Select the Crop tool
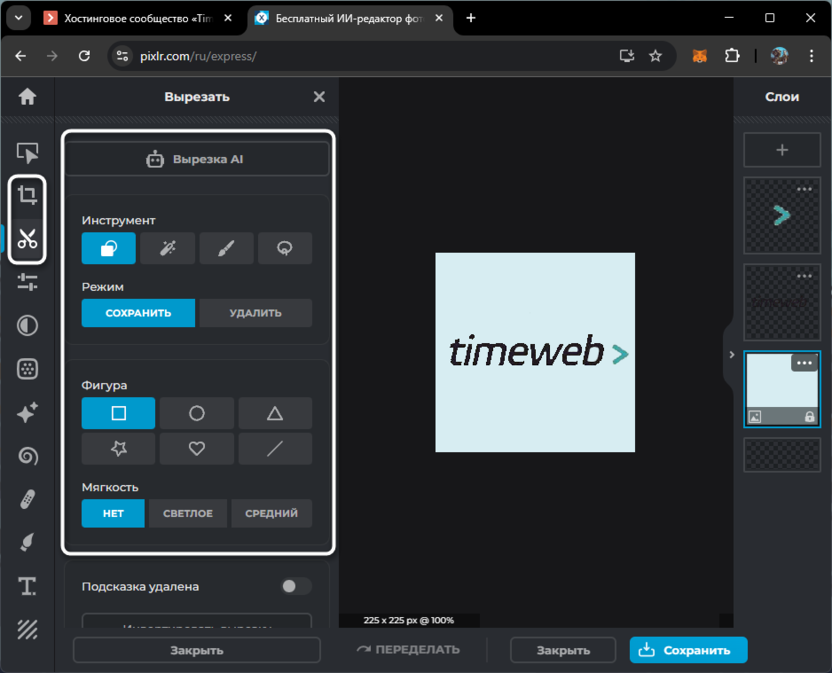 27,195
